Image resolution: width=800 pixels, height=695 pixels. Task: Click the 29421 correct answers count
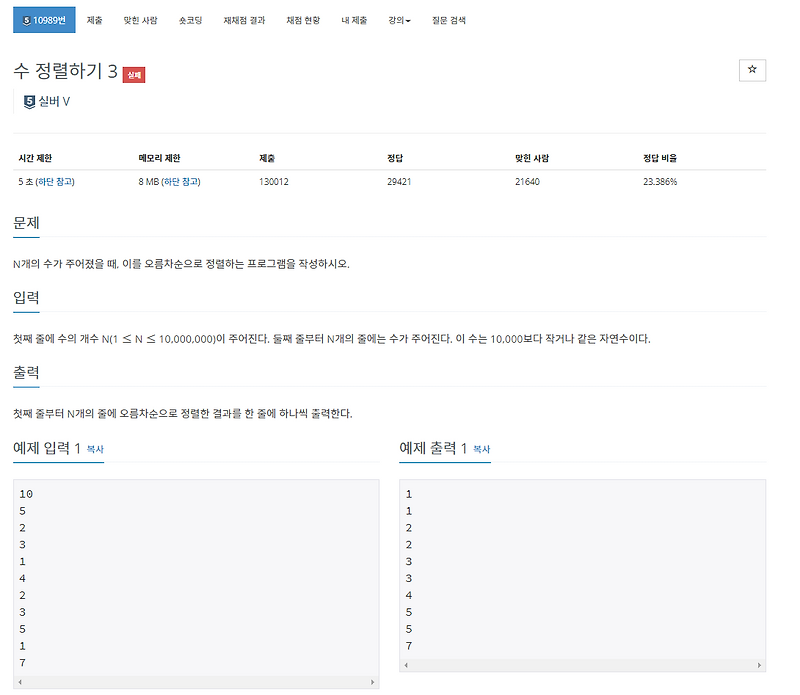click(x=397, y=181)
